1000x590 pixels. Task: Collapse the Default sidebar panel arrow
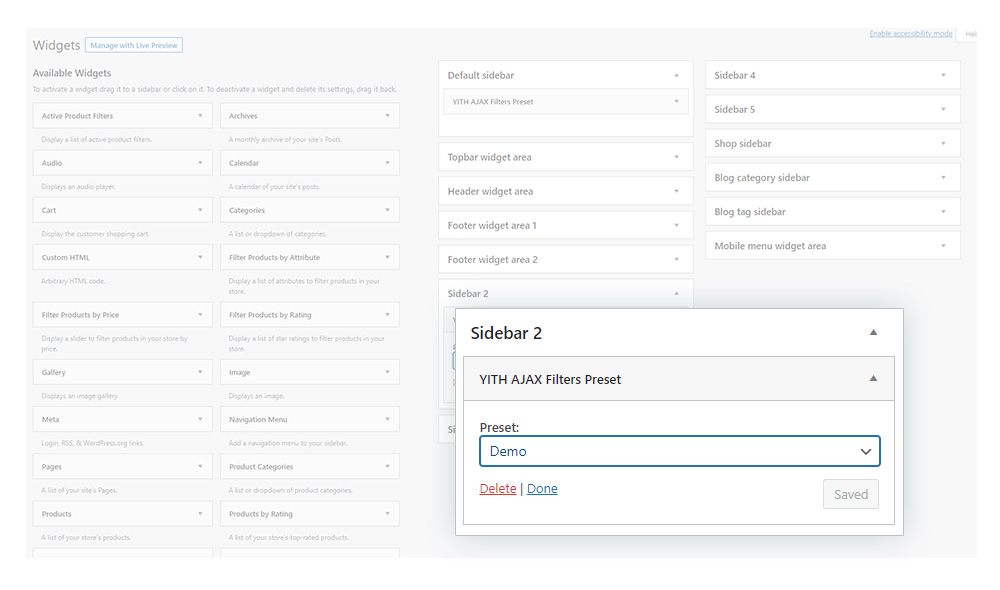pyautogui.click(x=677, y=75)
